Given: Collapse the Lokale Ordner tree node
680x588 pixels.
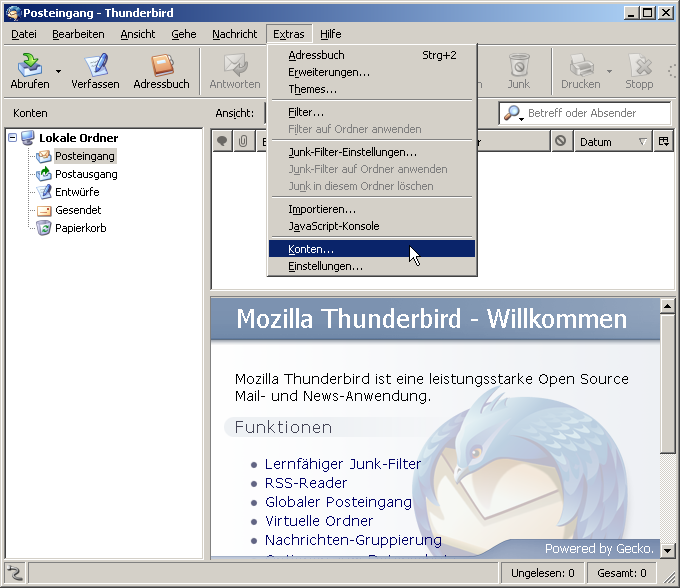Looking at the screenshot, I should point(13,138).
